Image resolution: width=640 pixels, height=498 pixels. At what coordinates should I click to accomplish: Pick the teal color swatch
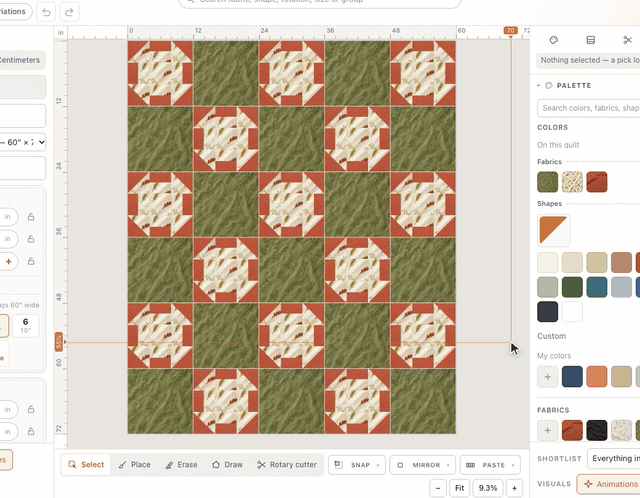[597, 287]
